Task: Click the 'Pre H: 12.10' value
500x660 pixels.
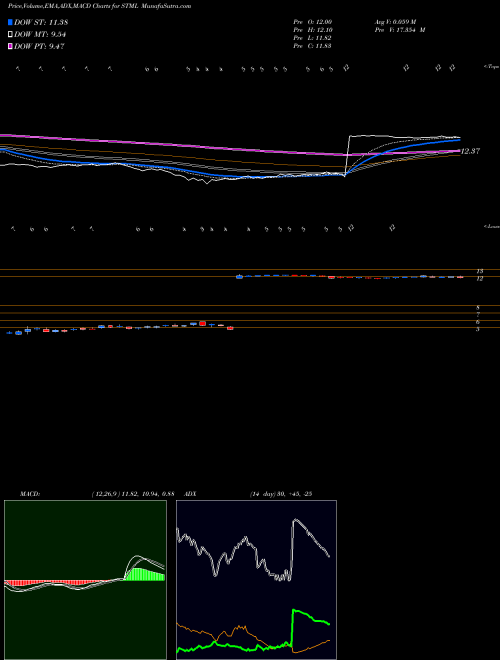Action: (313, 30)
